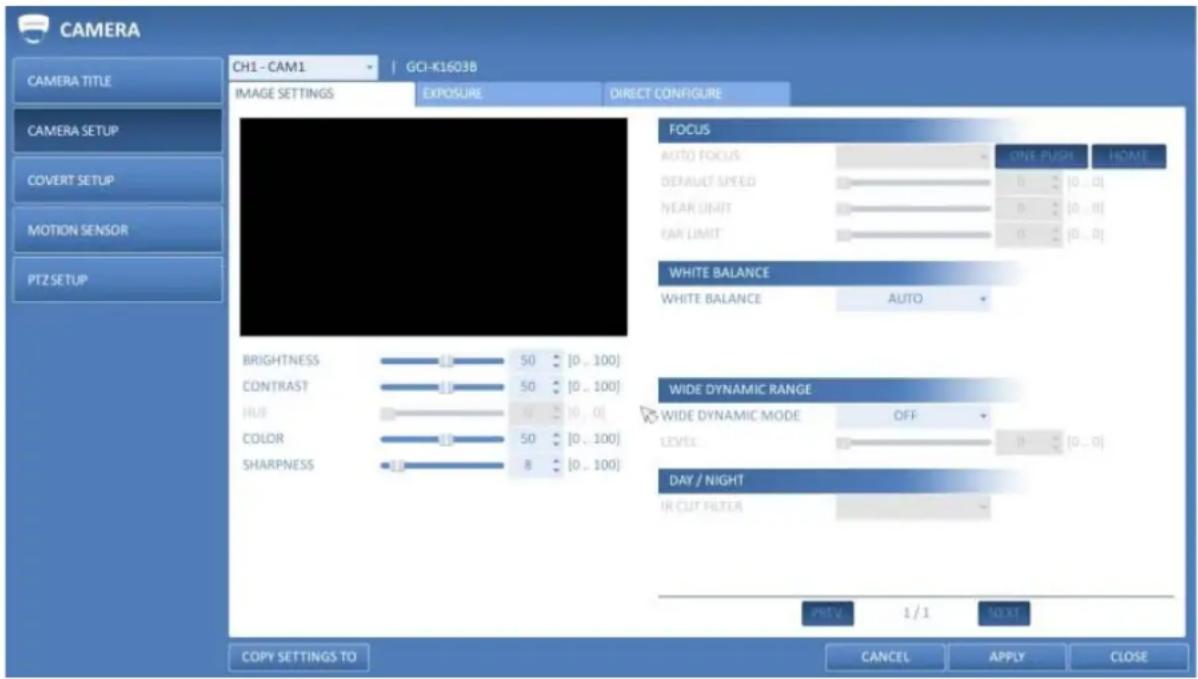Click the HOME focus button
1198x679 pixels.
(x=1128, y=157)
